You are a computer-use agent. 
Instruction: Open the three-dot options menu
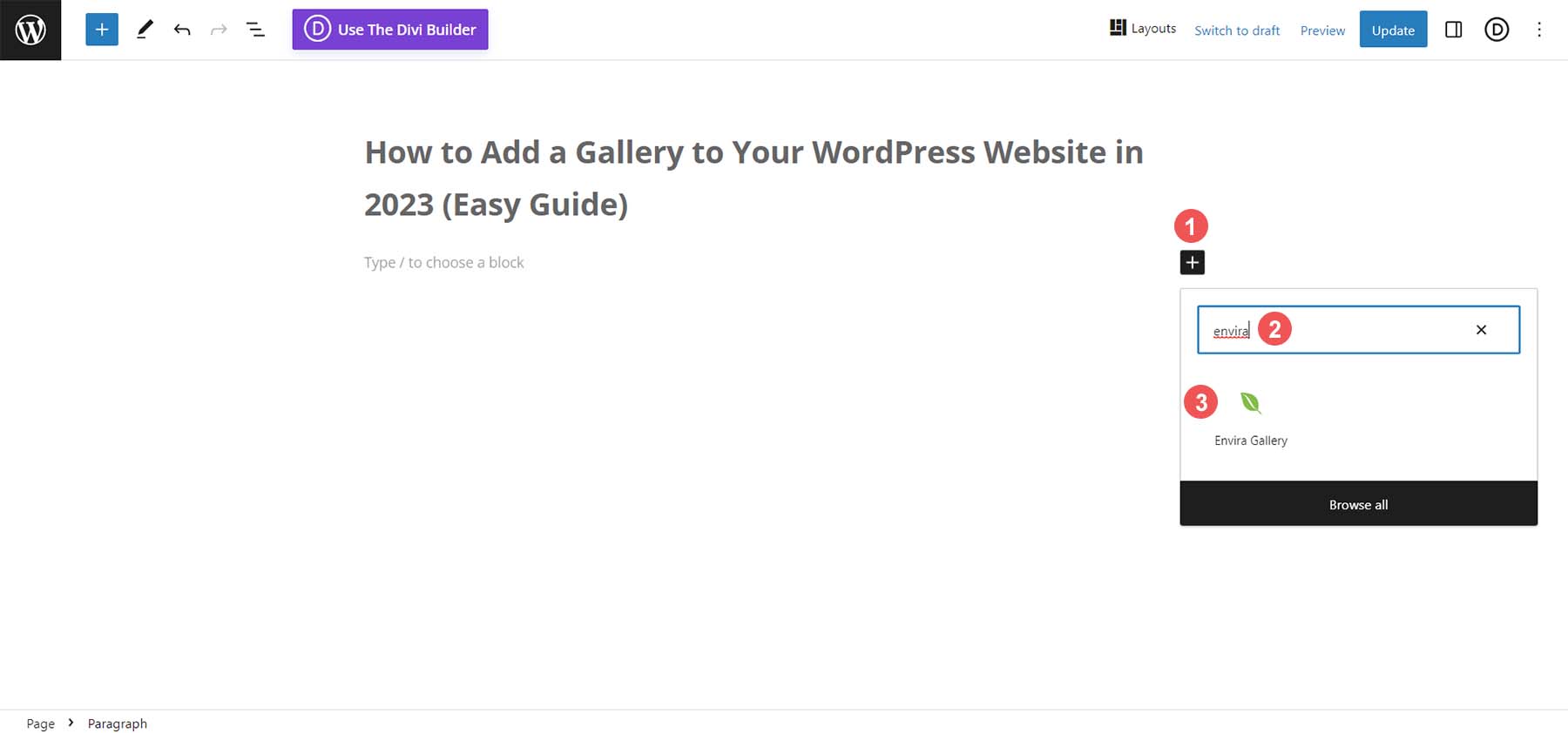1539,29
